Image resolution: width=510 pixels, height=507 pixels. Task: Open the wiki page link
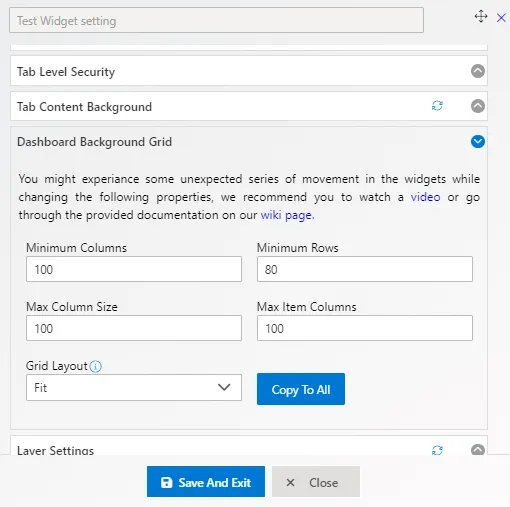(287, 215)
